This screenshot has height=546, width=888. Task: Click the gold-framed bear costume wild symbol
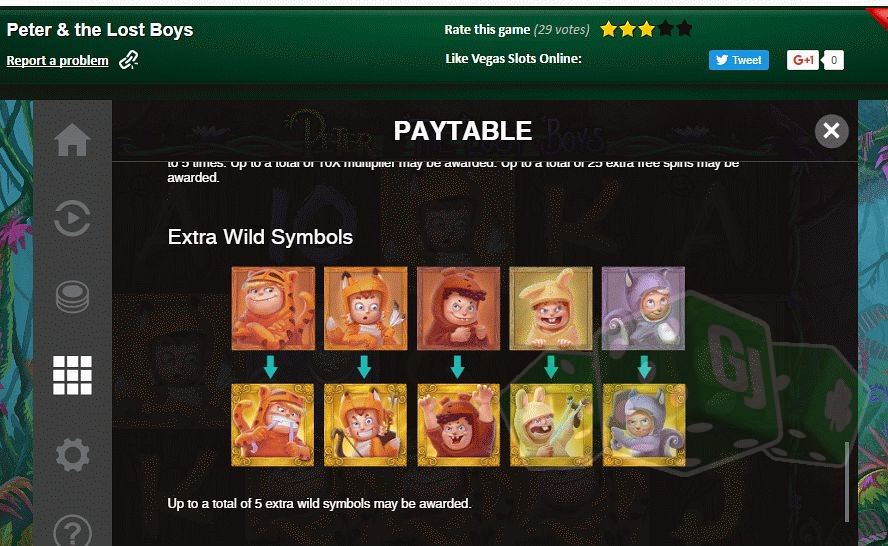point(458,425)
